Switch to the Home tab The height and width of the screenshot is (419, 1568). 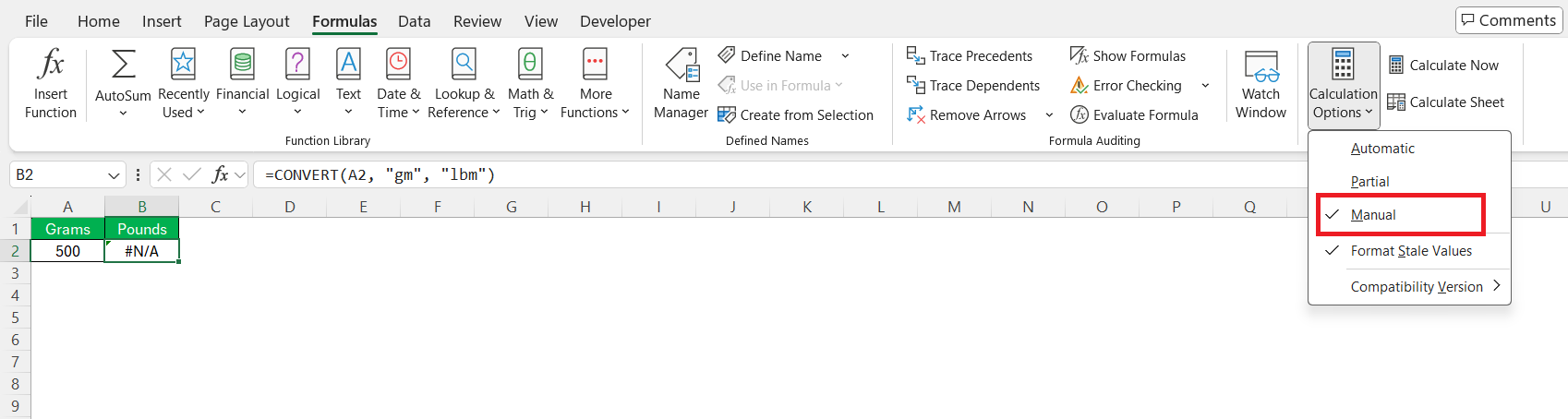pos(99,21)
